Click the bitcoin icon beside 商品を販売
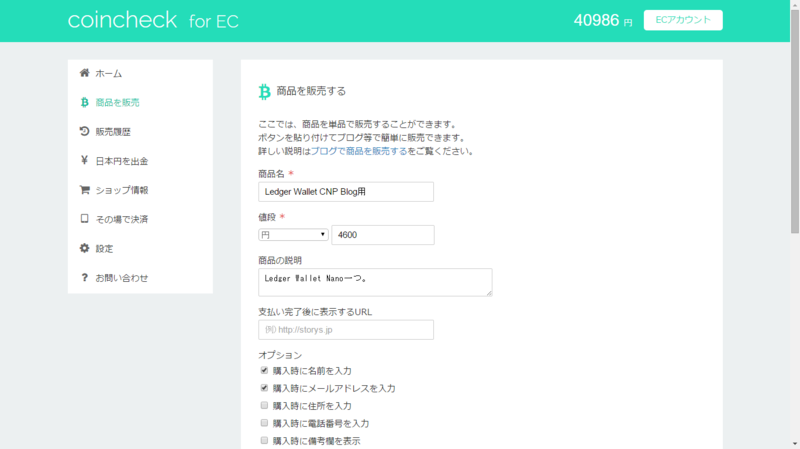Viewport: 800px width, 449px height. click(x=84, y=102)
